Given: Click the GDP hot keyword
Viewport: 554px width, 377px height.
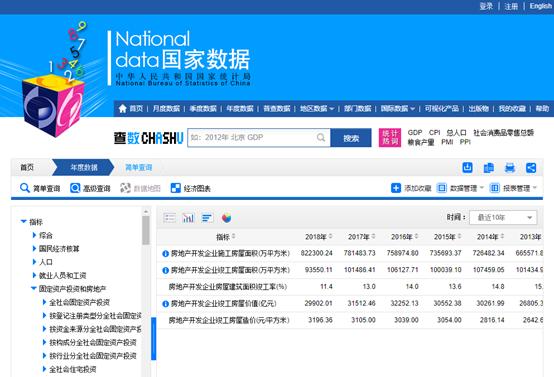Looking at the screenshot, I should point(415,132).
